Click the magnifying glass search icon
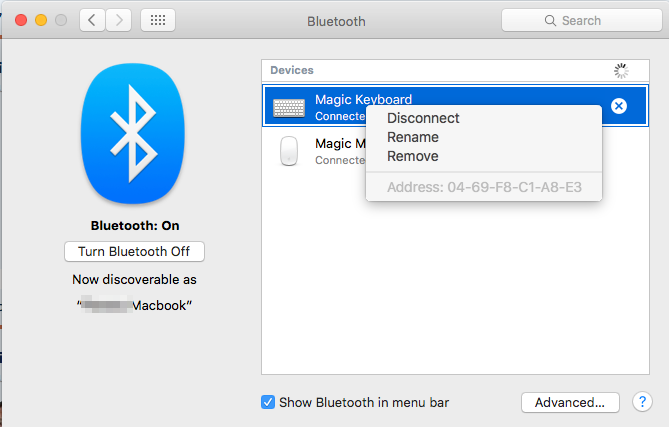 point(550,20)
